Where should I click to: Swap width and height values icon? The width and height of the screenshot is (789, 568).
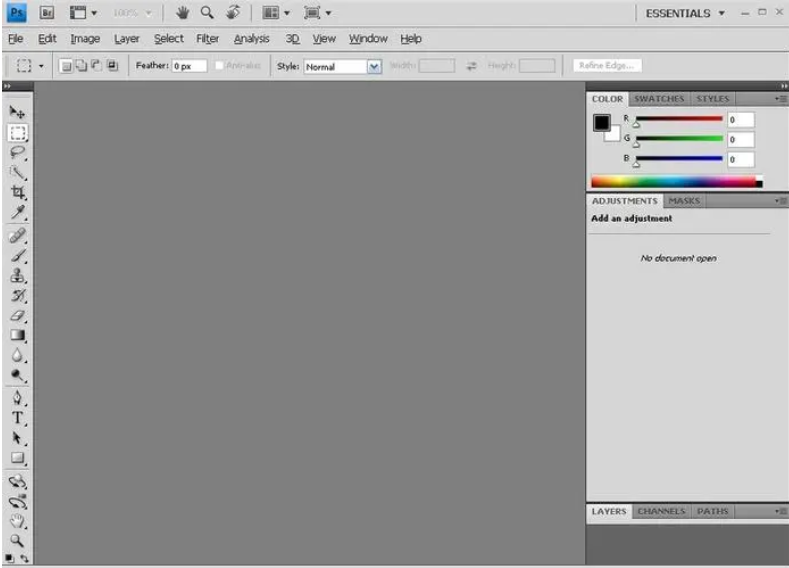pos(471,66)
